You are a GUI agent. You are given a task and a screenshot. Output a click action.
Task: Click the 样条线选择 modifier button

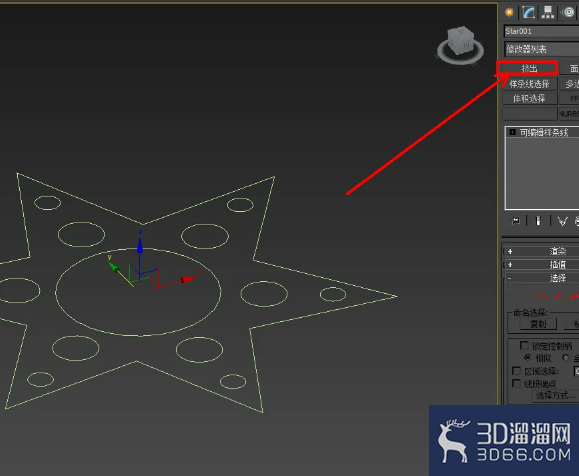click(529, 84)
